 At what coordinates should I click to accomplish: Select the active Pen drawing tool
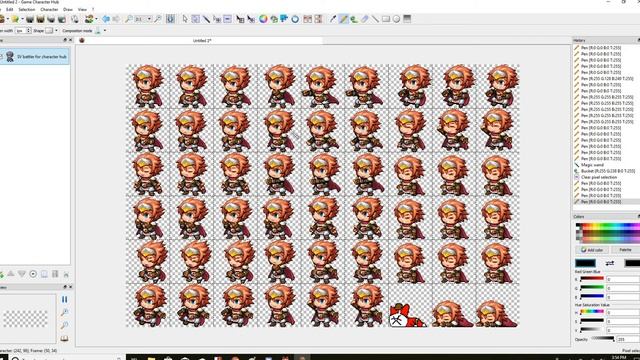[343, 19]
